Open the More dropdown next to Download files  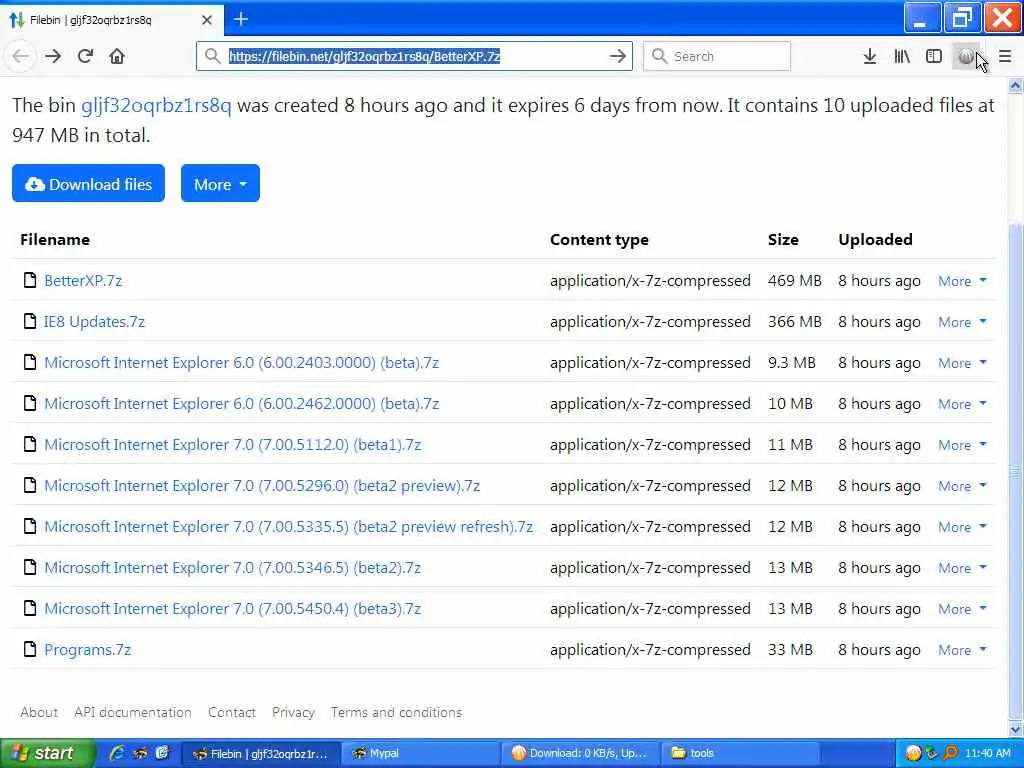click(220, 184)
